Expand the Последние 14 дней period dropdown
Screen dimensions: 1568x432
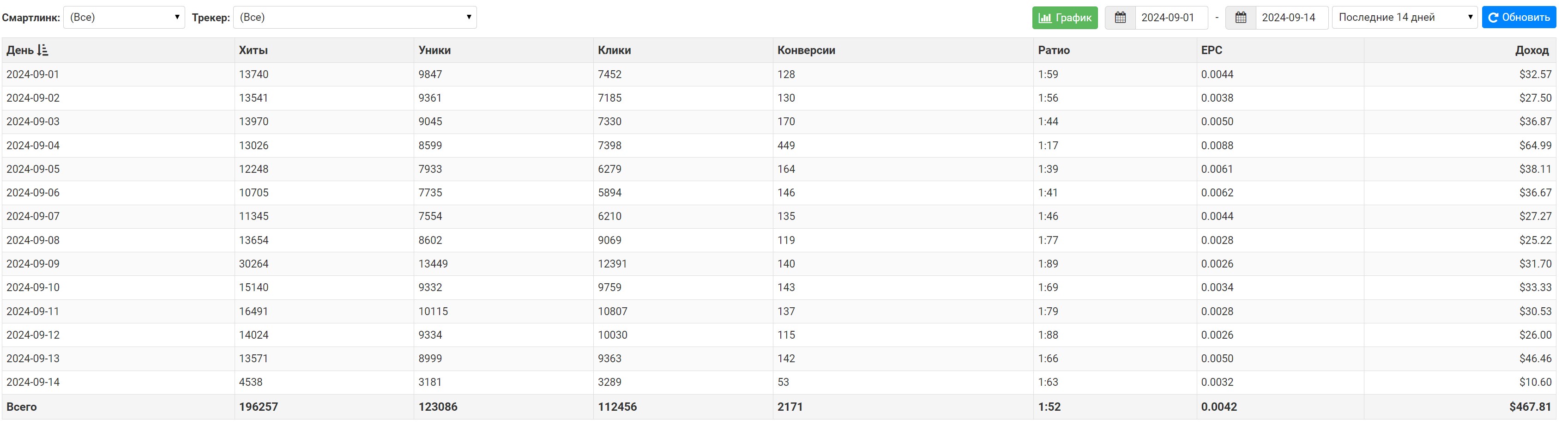[x=1405, y=18]
